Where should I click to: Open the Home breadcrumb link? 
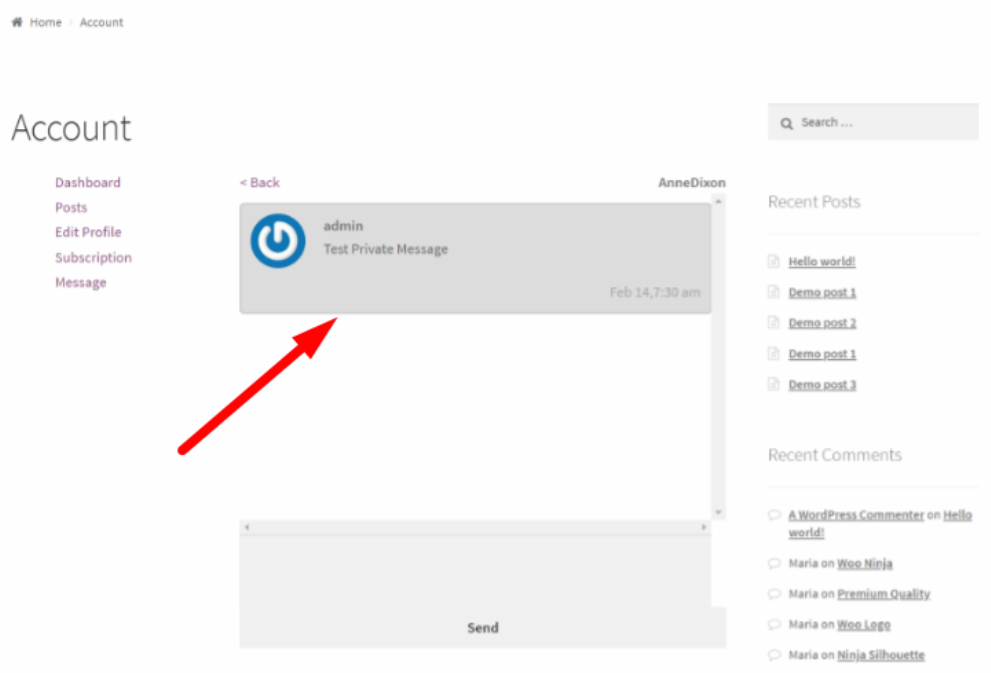click(x=46, y=22)
